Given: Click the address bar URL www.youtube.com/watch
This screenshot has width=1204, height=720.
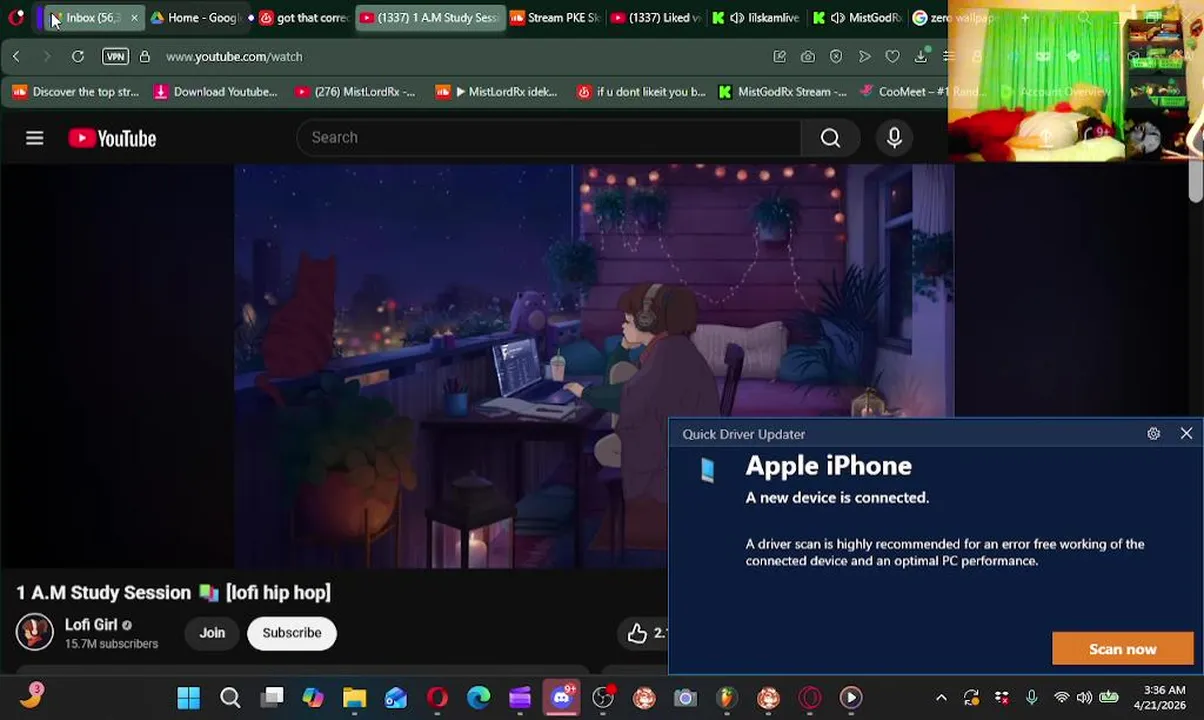Looking at the screenshot, I should click(234, 57).
